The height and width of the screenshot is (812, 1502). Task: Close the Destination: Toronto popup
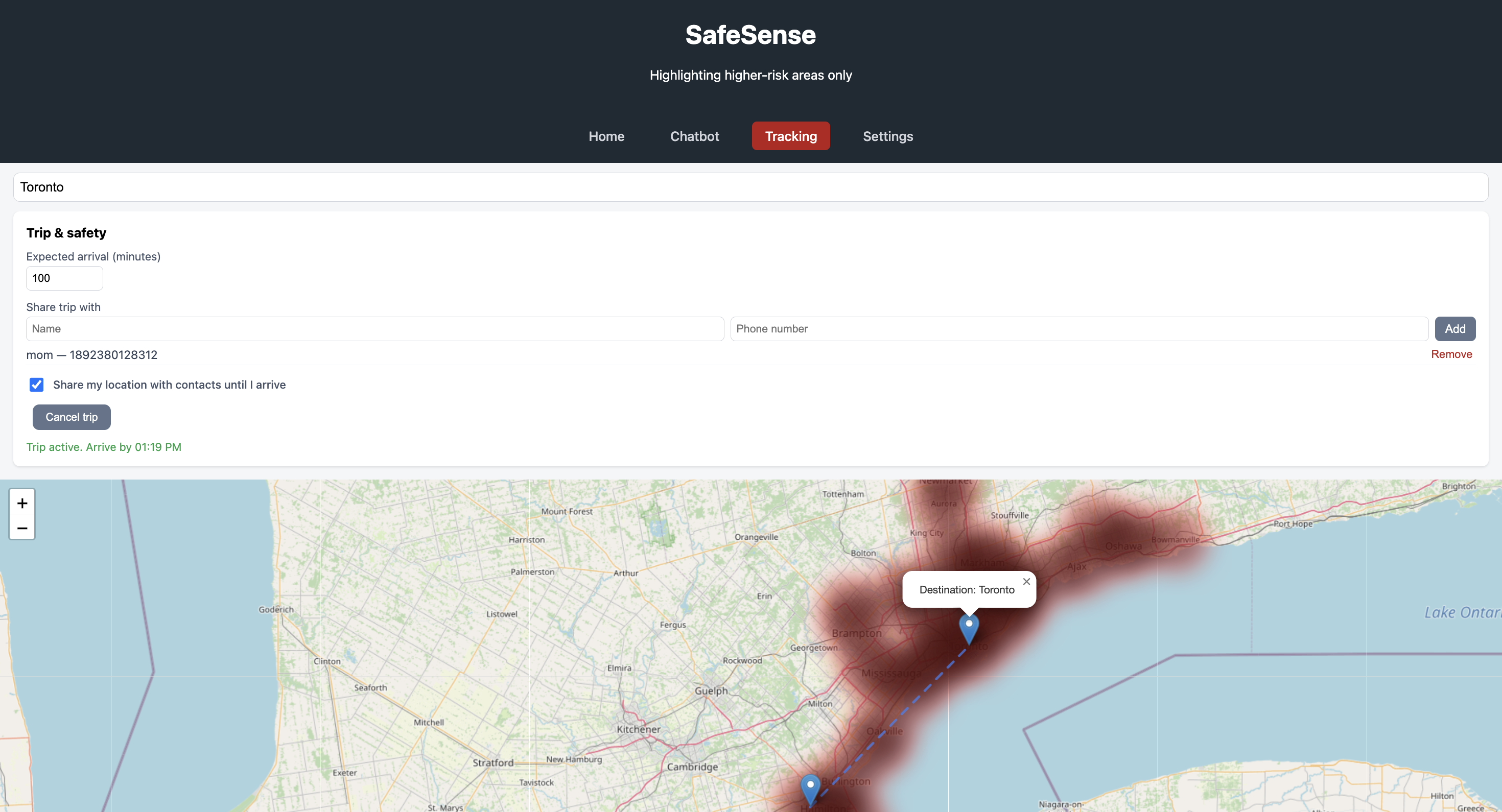pos(1026,581)
